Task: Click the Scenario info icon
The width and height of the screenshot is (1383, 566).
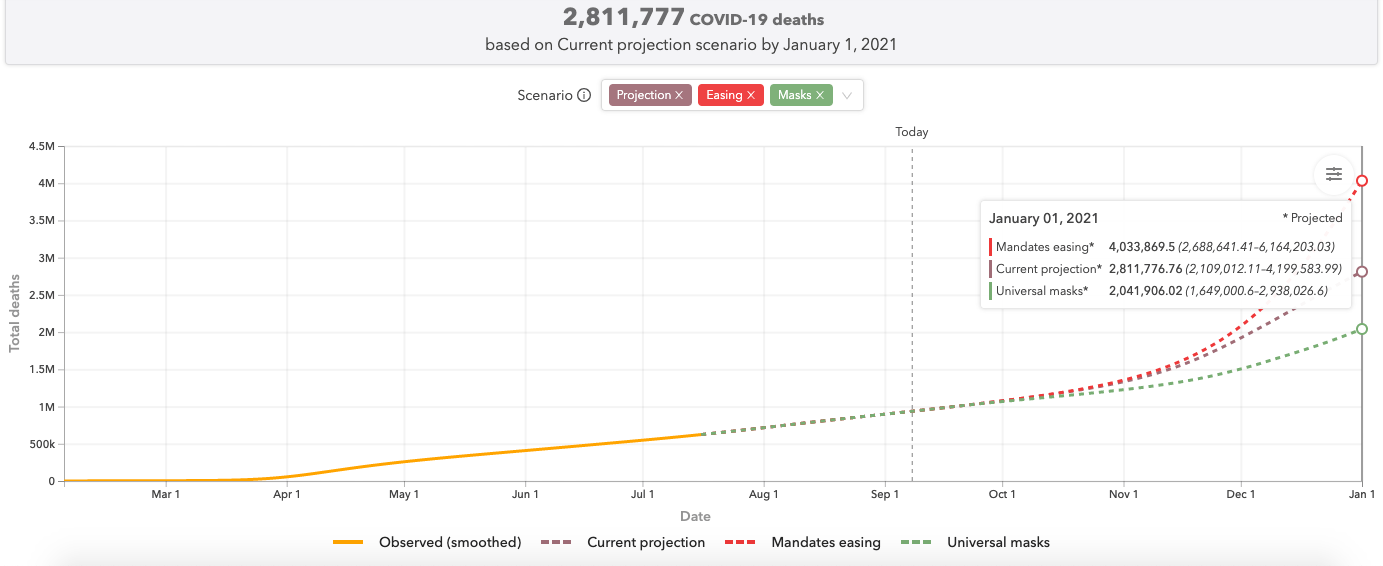Action: 584,96
